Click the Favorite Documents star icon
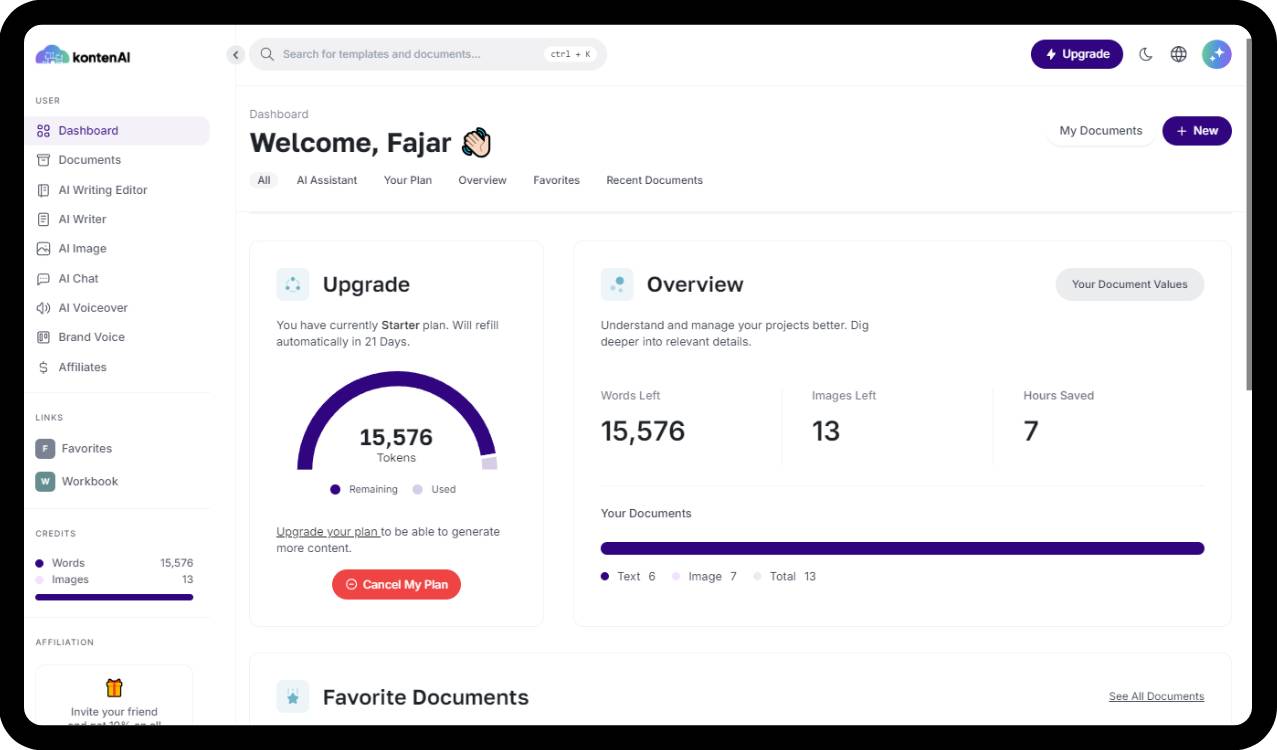This screenshot has width=1277, height=750. click(293, 697)
